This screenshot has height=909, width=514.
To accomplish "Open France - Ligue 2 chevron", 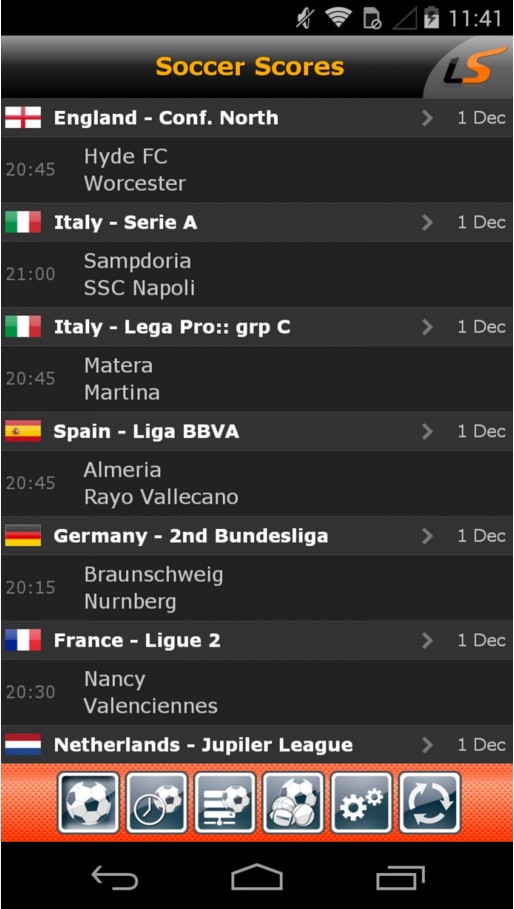I will [x=428, y=641].
